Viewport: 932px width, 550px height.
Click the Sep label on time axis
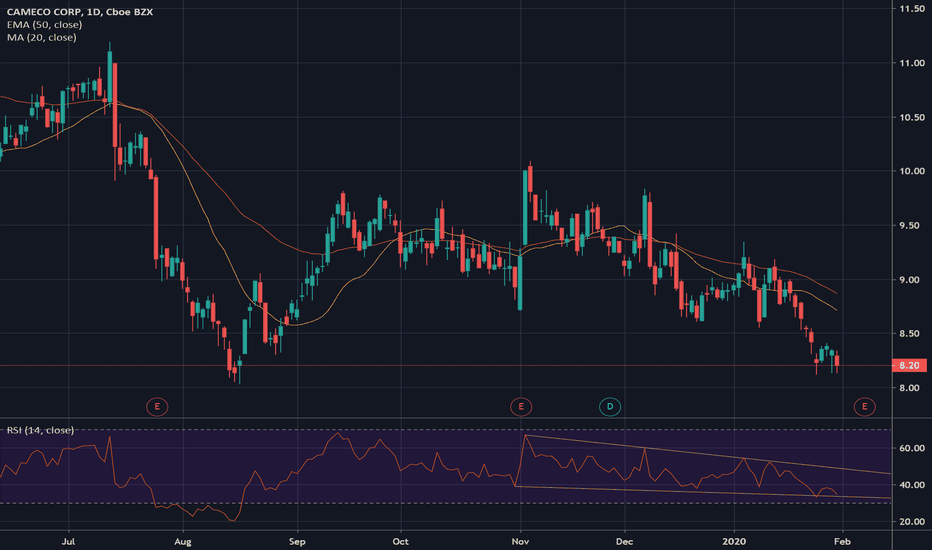(297, 542)
